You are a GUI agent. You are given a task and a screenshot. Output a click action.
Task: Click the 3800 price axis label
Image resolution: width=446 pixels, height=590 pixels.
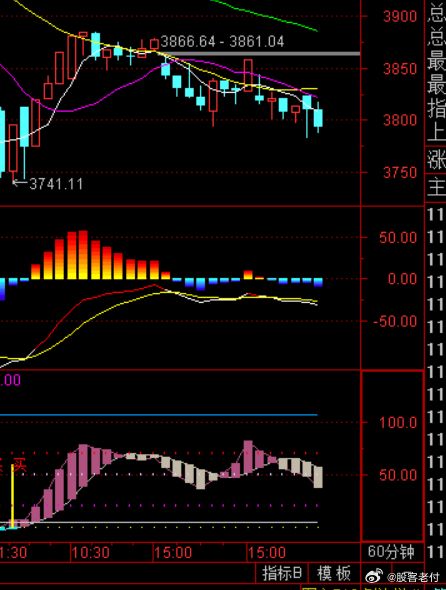[x=400, y=120]
